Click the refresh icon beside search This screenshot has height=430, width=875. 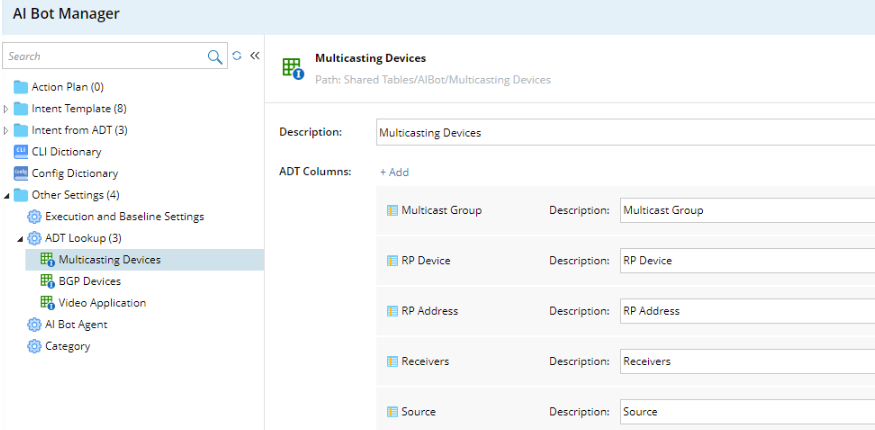237,56
